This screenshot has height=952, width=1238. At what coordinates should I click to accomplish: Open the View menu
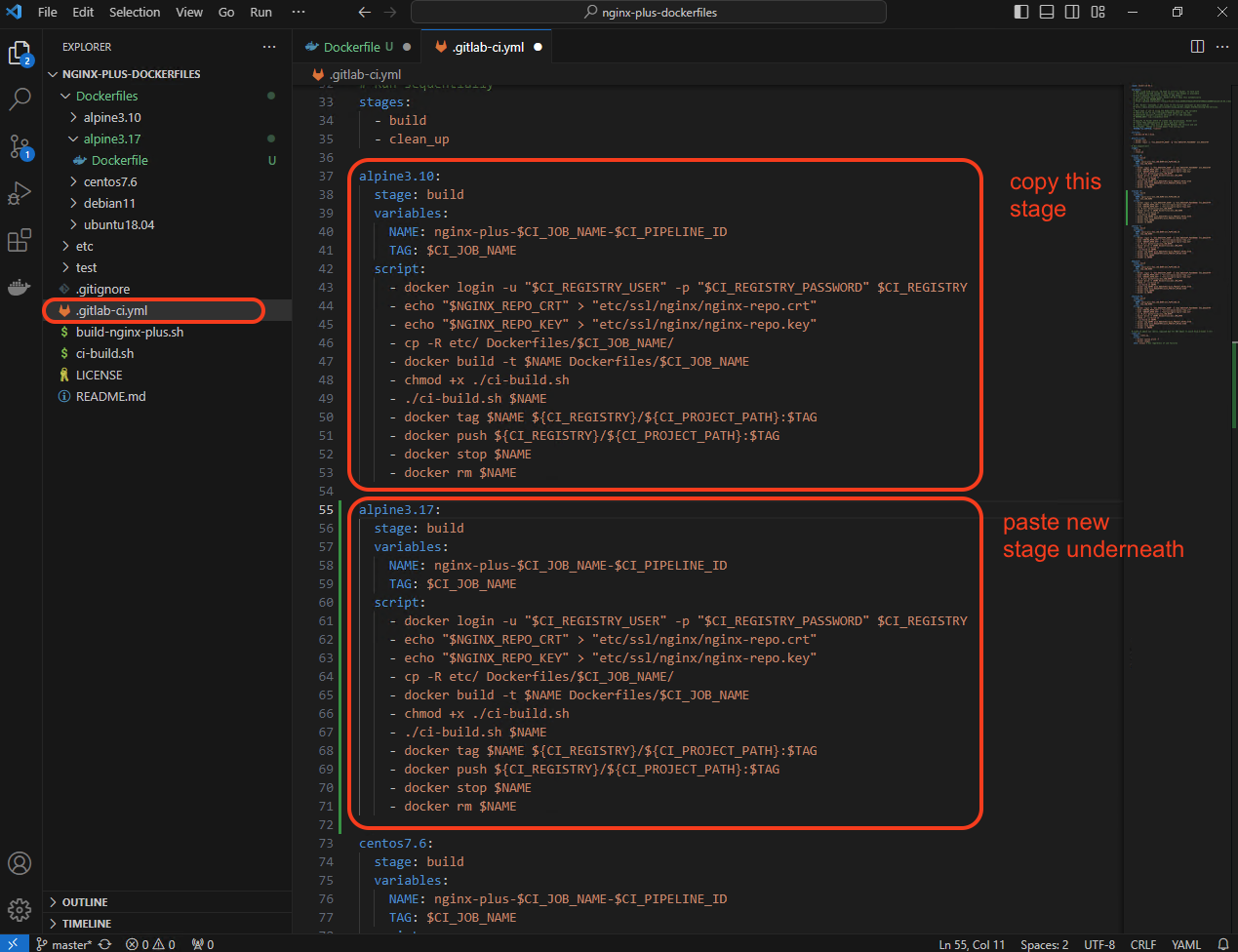coord(189,12)
